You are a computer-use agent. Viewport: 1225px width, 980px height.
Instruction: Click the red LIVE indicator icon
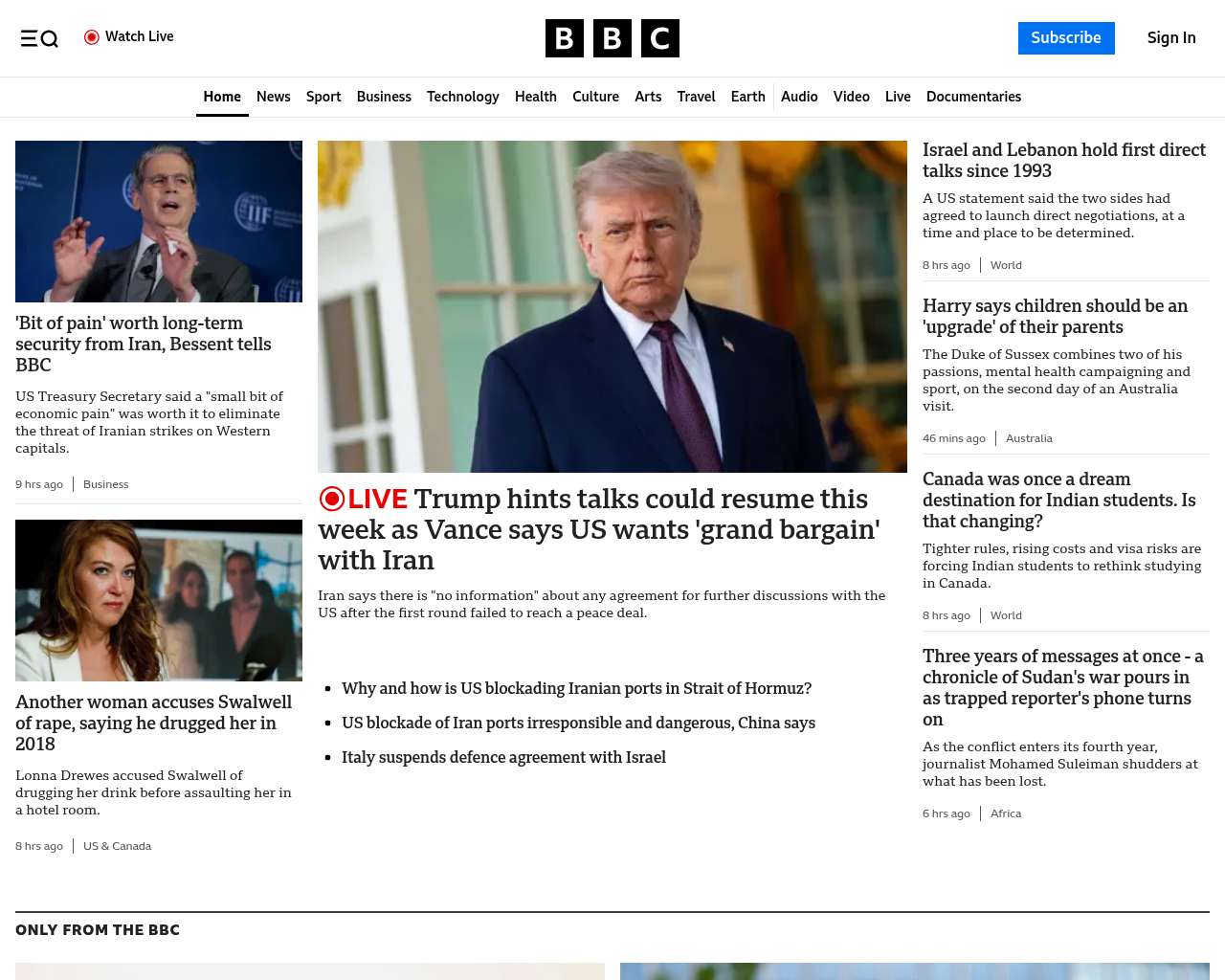tap(332, 499)
